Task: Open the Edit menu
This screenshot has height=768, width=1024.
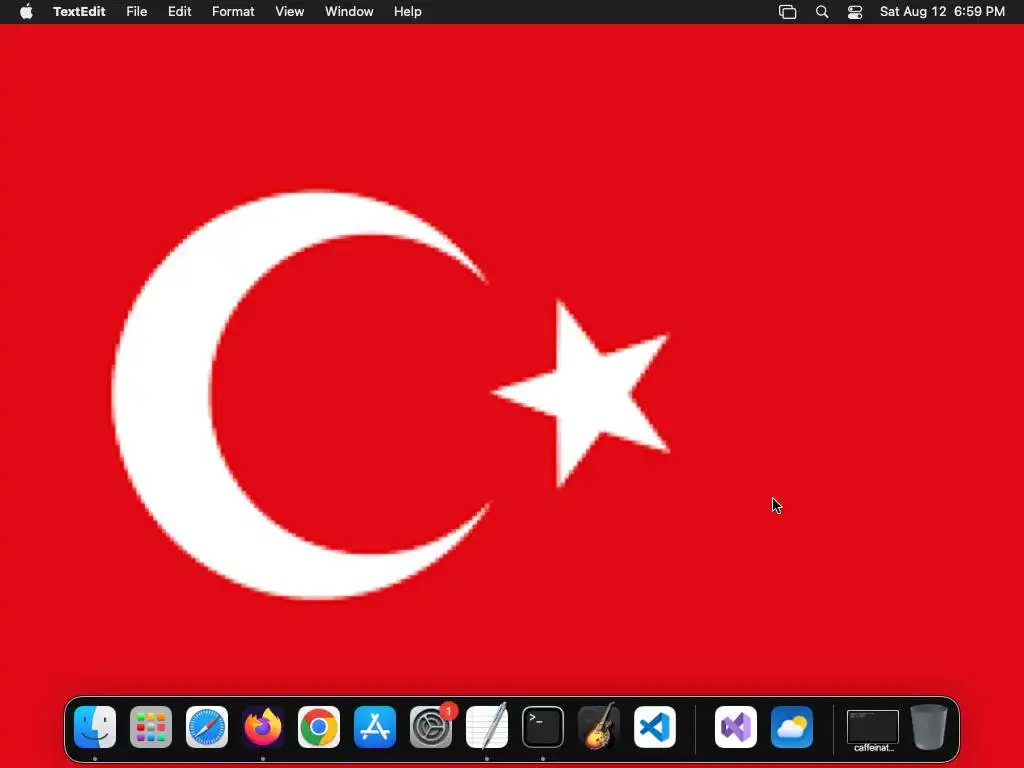Action: tap(180, 12)
